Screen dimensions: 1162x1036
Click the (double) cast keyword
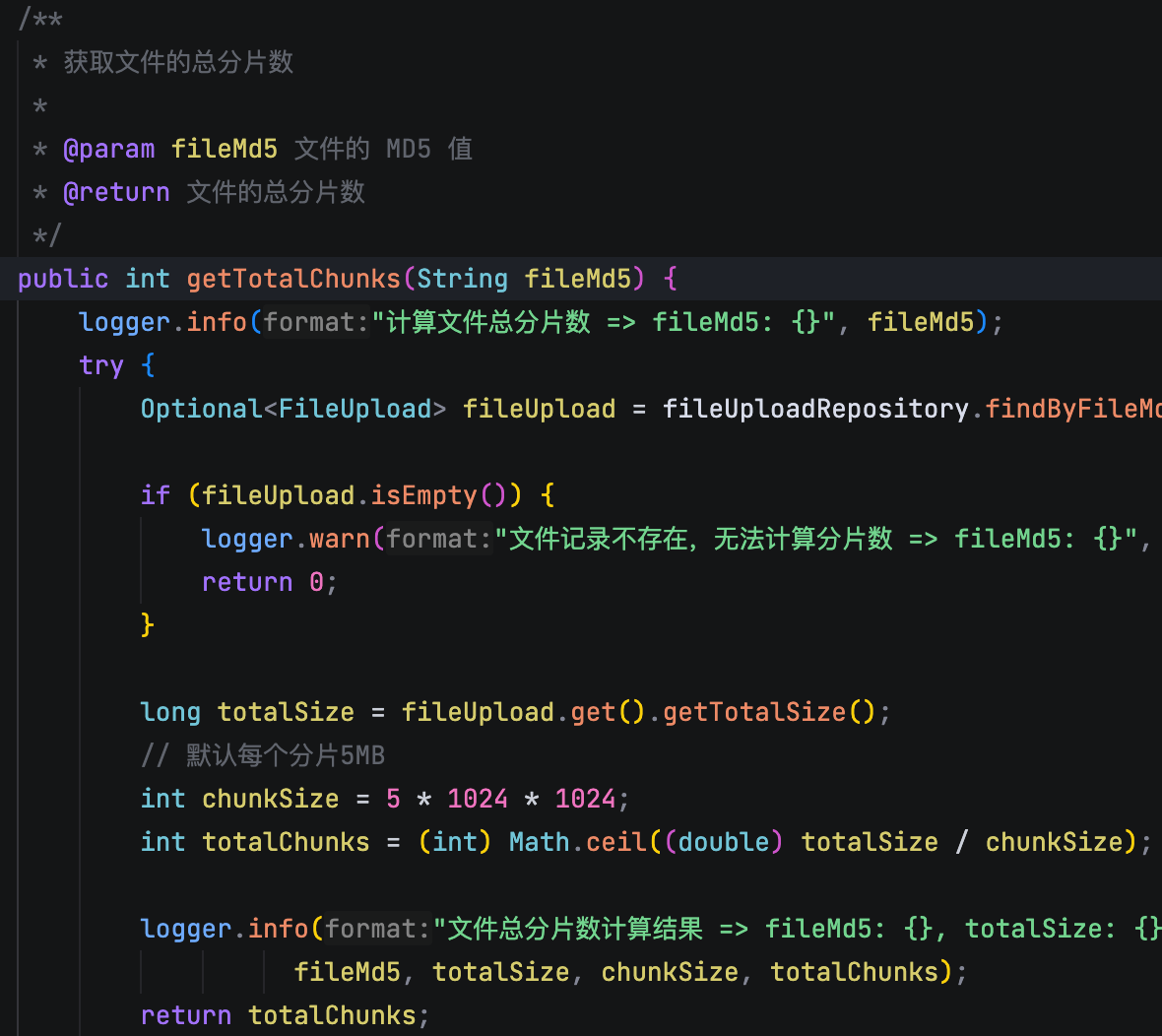pyautogui.click(x=725, y=842)
